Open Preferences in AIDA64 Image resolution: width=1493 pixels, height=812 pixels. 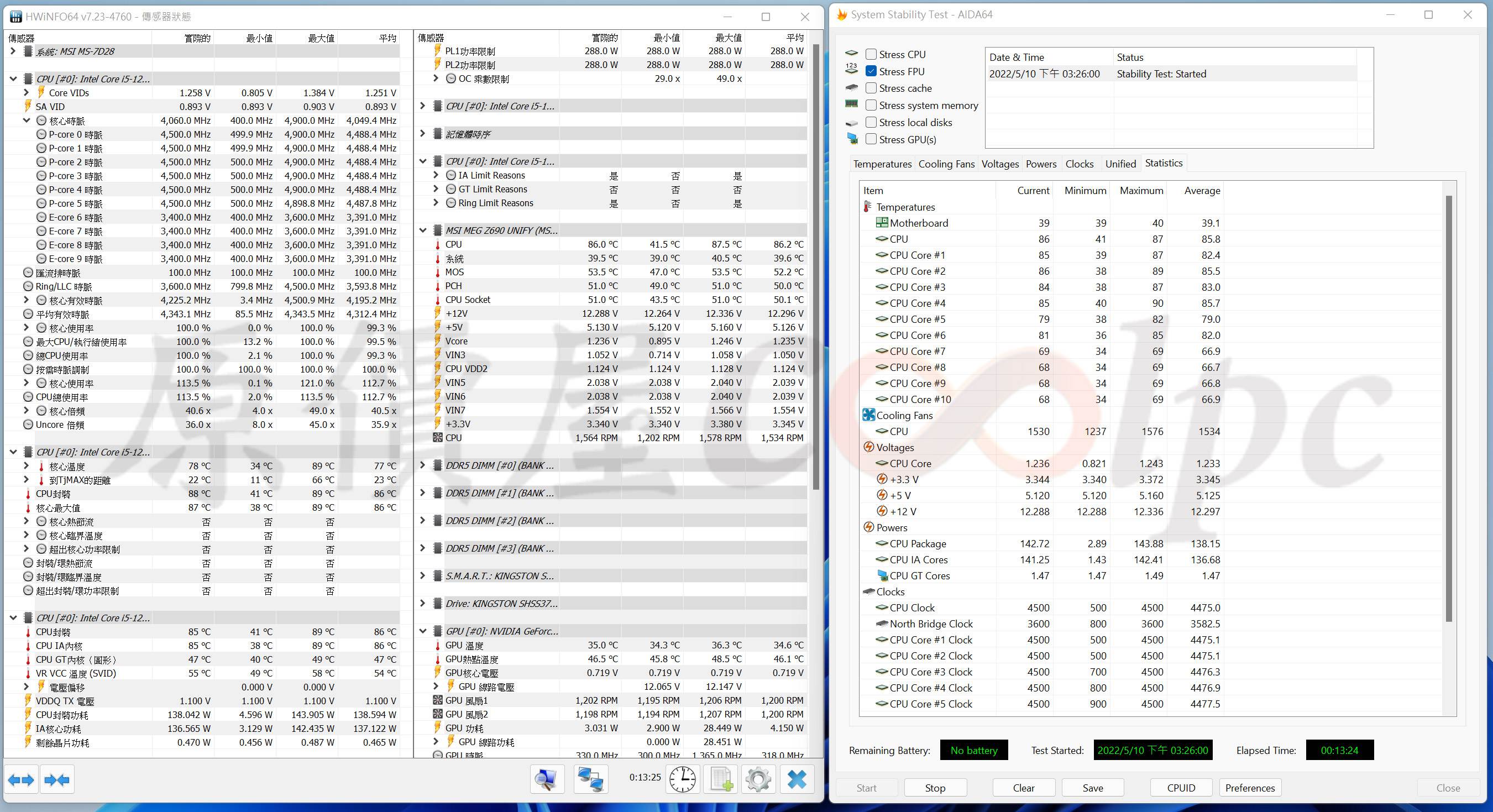1250,788
